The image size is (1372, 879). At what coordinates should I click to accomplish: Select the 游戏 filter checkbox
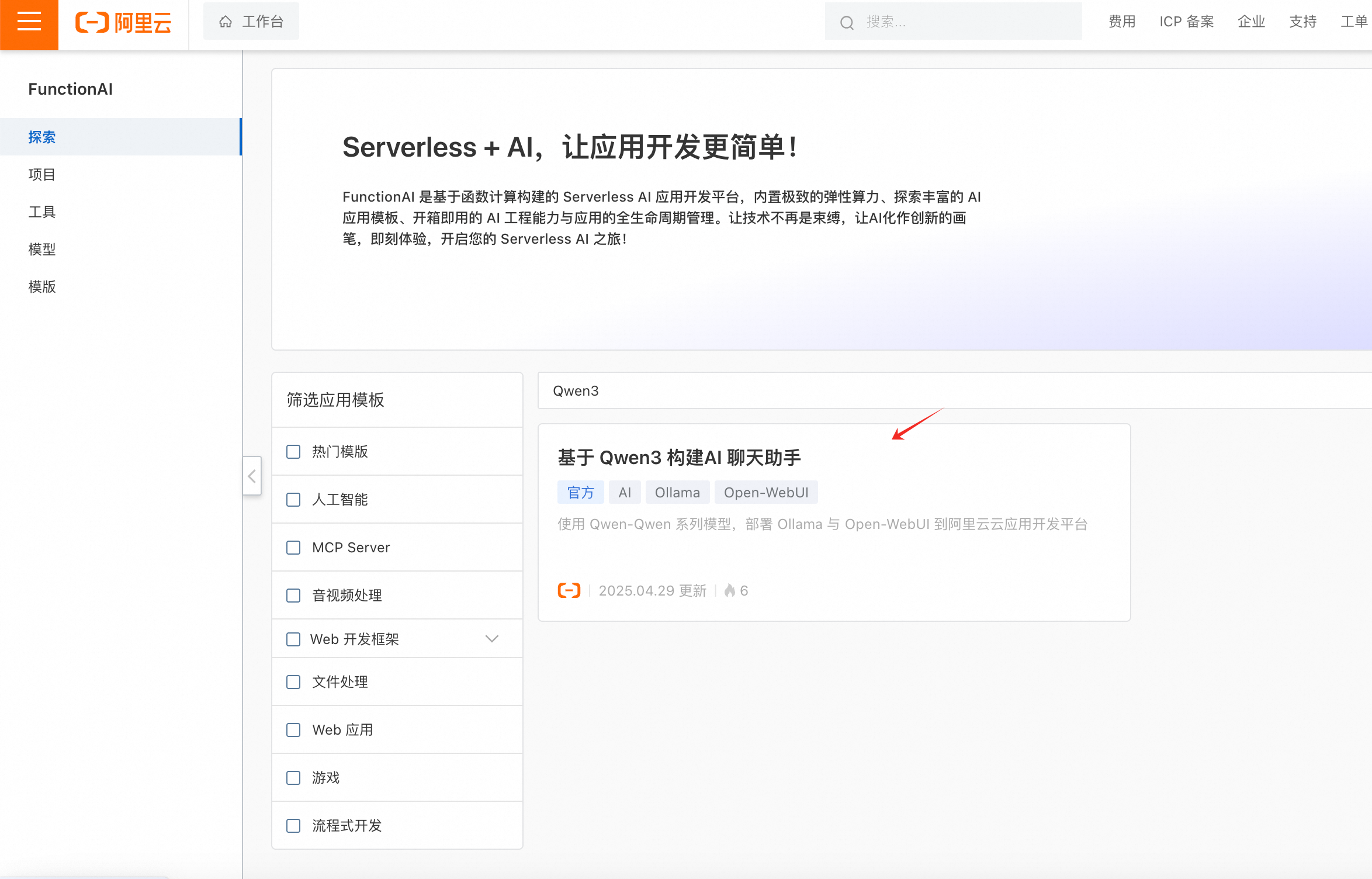coord(293,778)
